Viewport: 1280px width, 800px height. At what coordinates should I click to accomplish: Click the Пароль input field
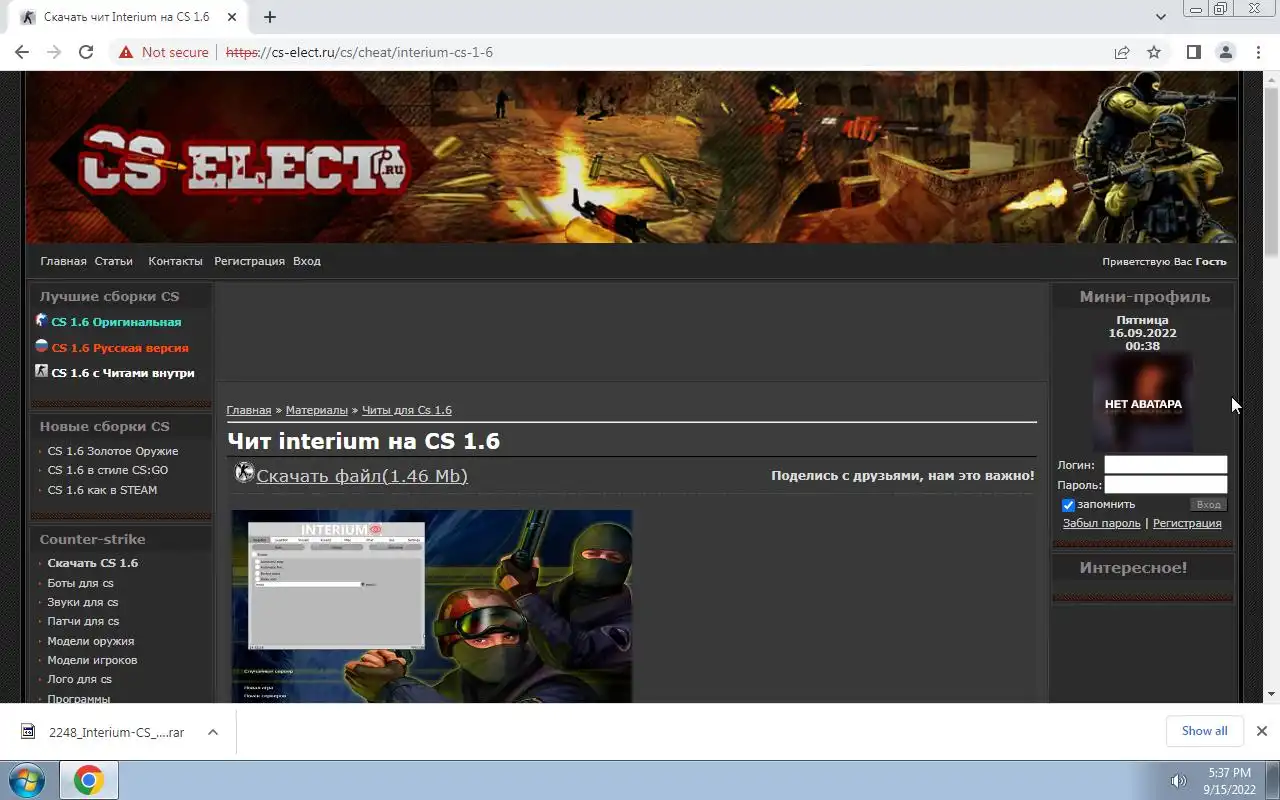1165,485
